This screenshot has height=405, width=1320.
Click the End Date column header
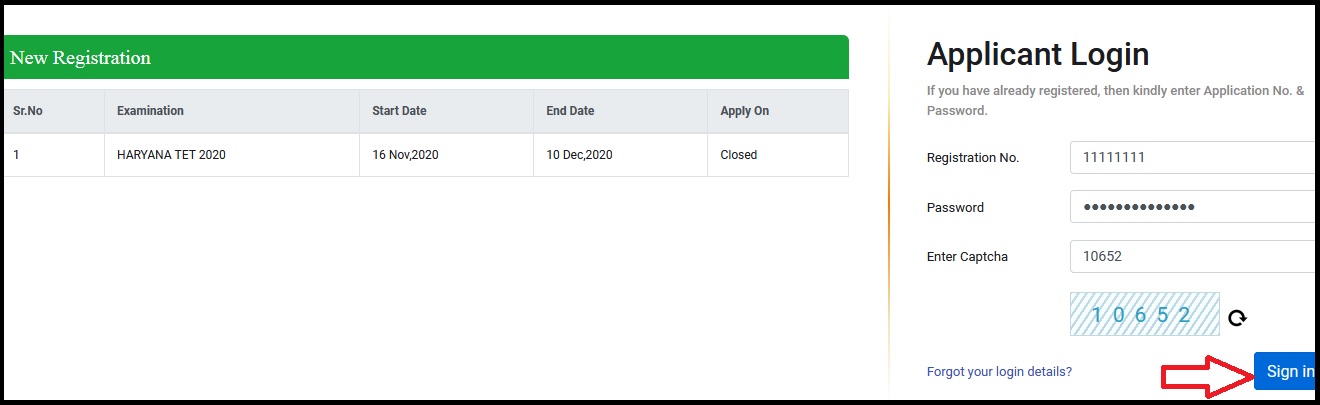570,111
